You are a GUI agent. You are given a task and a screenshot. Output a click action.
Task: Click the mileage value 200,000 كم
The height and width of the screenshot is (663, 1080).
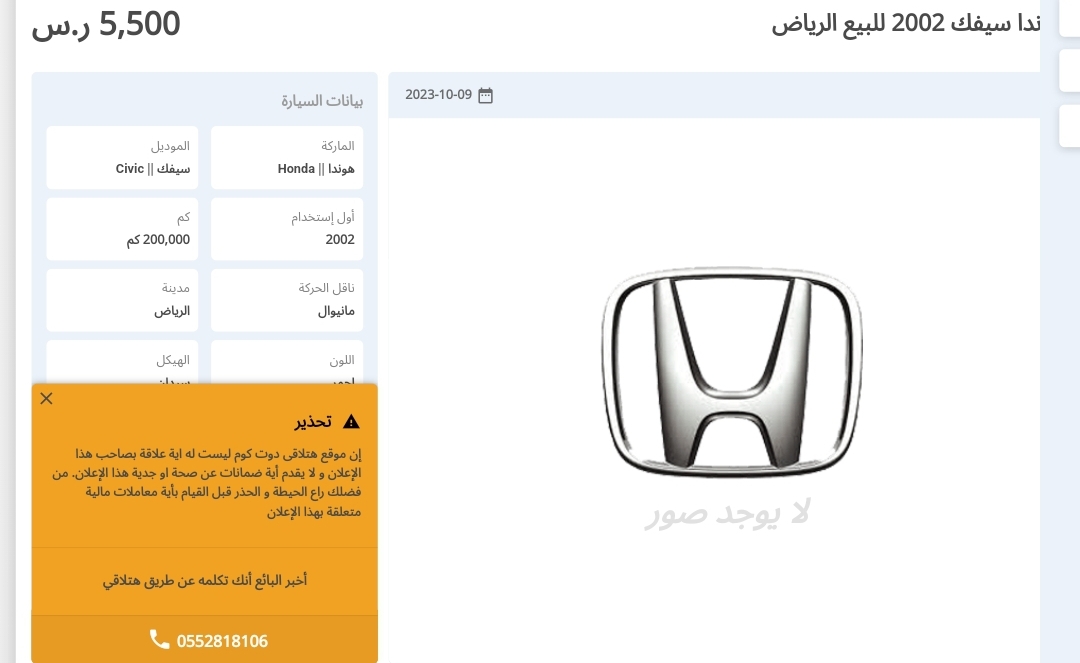[158, 240]
